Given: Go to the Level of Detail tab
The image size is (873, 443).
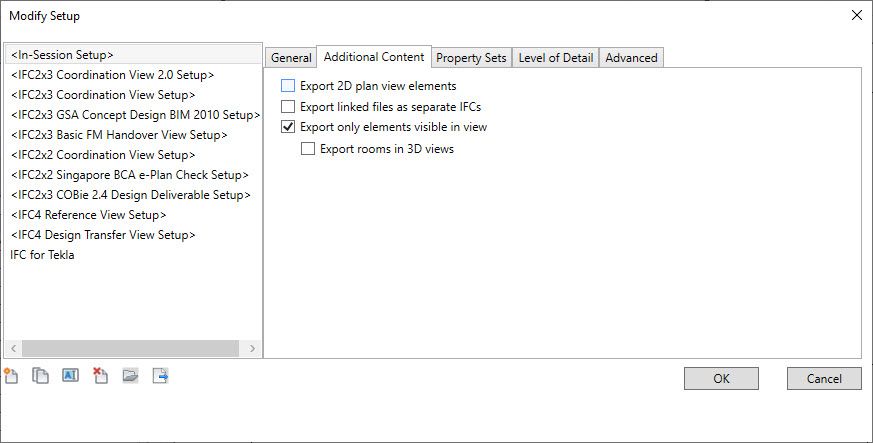Looking at the screenshot, I should [x=556, y=58].
